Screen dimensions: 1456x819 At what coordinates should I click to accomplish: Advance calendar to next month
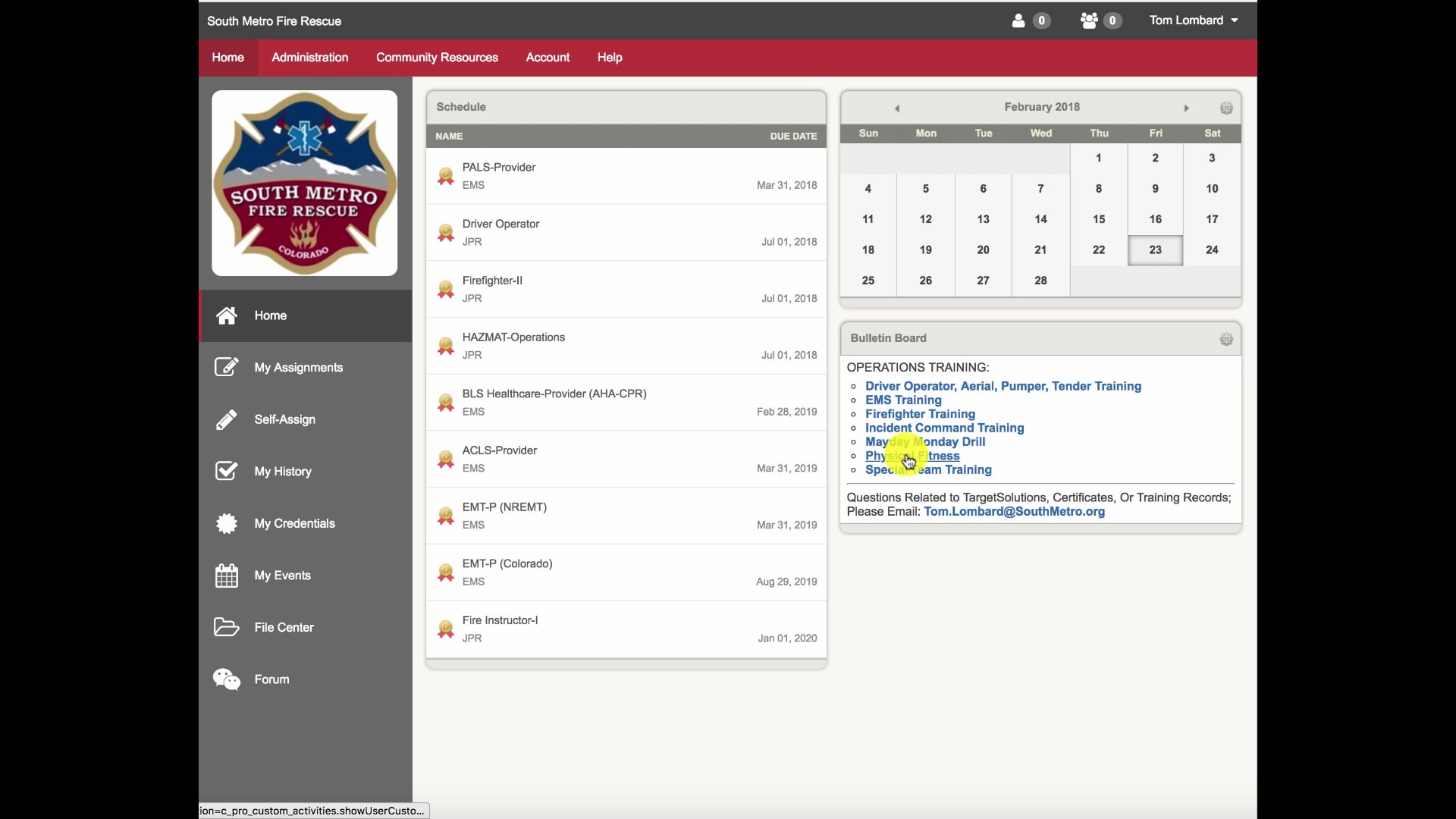(x=1187, y=108)
